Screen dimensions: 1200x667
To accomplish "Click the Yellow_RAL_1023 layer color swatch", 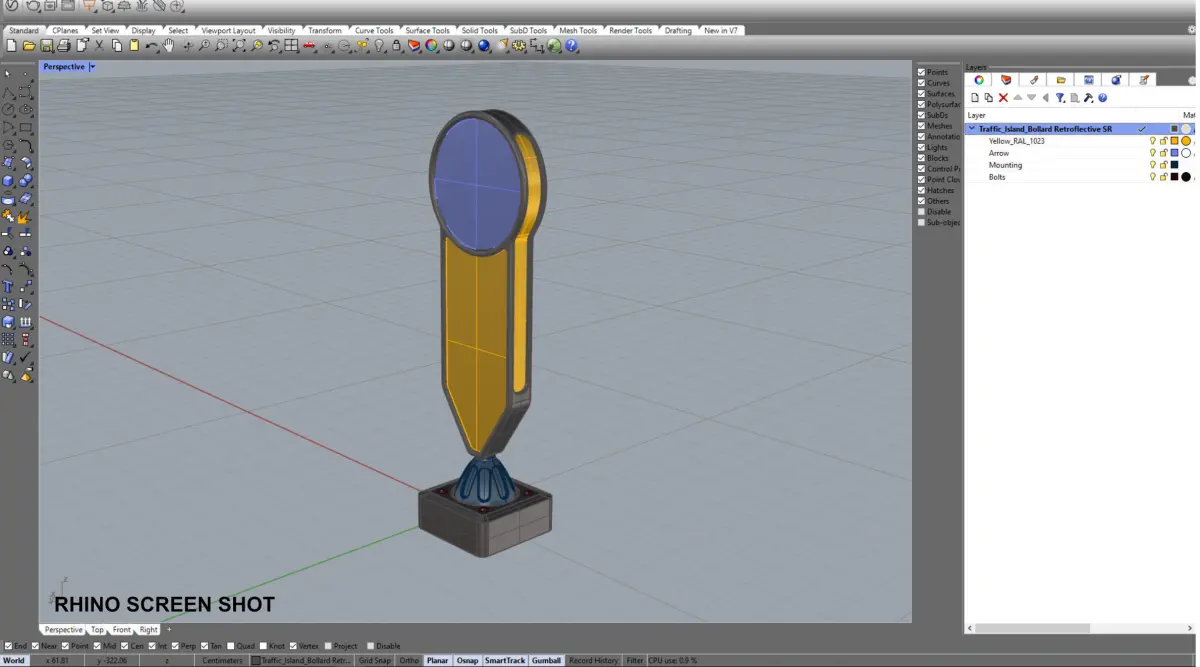I will [1174, 141].
